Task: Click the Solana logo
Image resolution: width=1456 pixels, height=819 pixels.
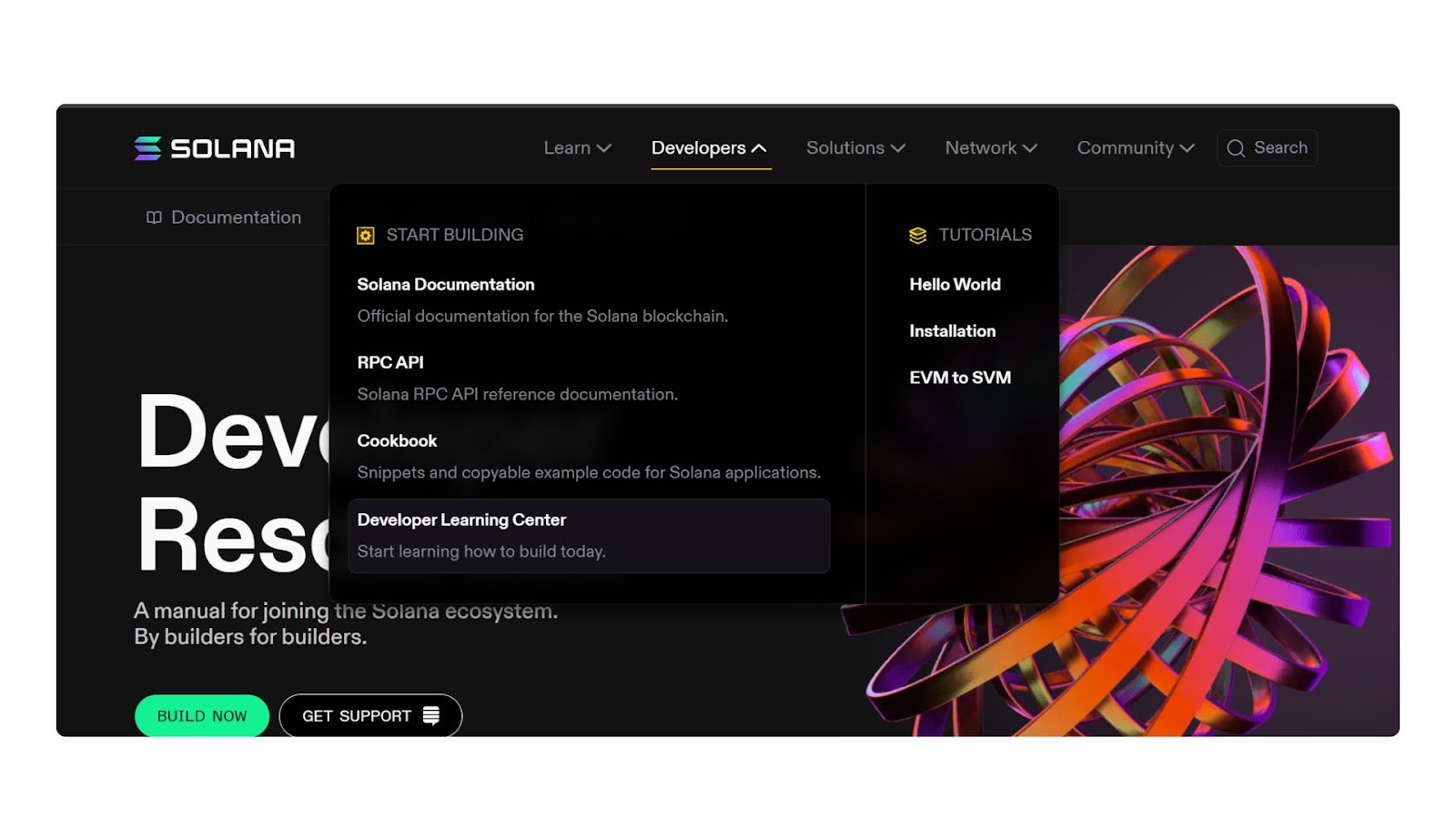Action: [x=214, y=148]
